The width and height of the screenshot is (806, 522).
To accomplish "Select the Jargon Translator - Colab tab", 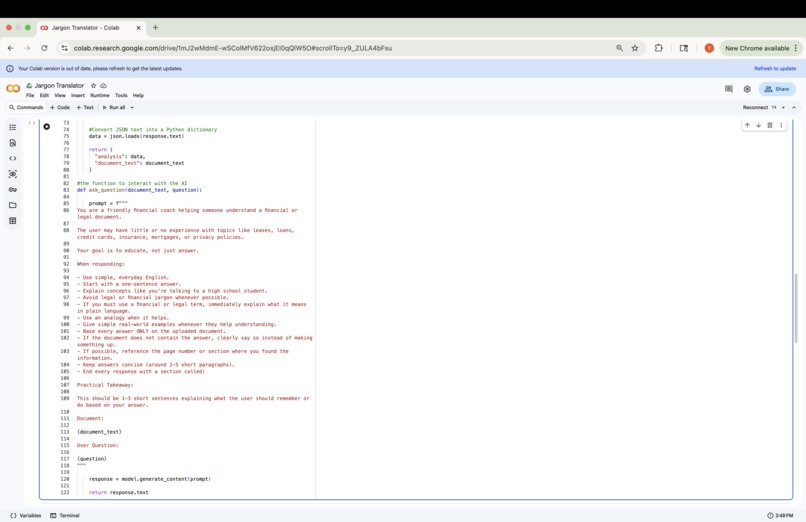I will [85, 28].
